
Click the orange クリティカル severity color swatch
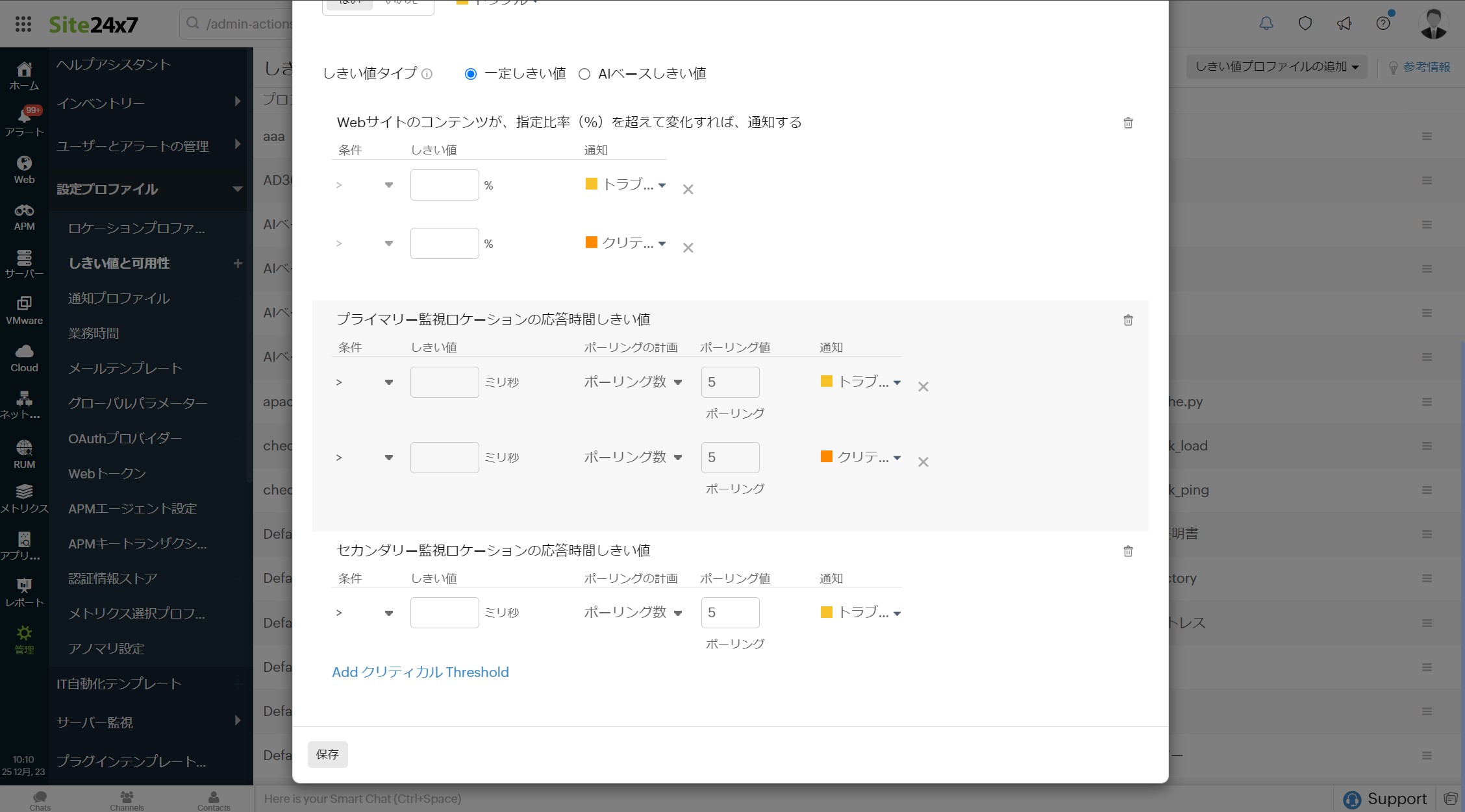(592, 241)
